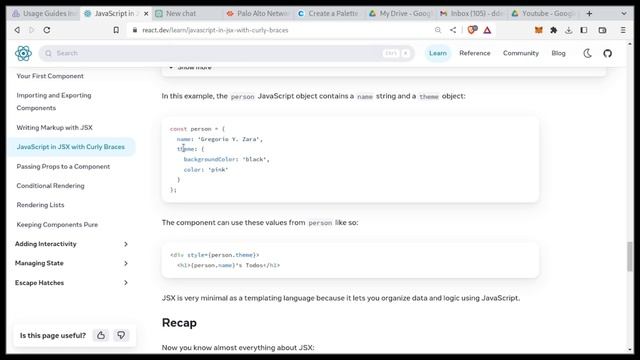Click the React logo home icon
This screenshot has width=640, height=360.
[x=23, y=53]
